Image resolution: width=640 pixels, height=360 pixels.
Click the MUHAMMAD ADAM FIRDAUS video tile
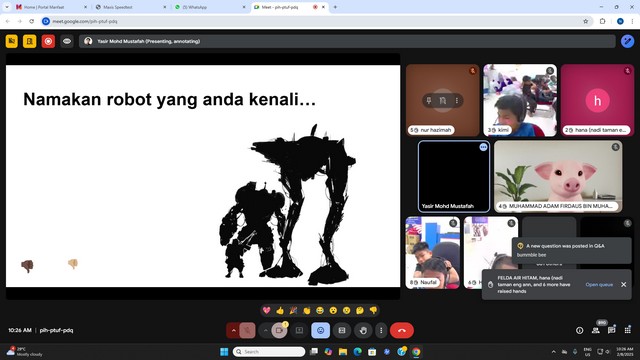(x=558, y=176)
